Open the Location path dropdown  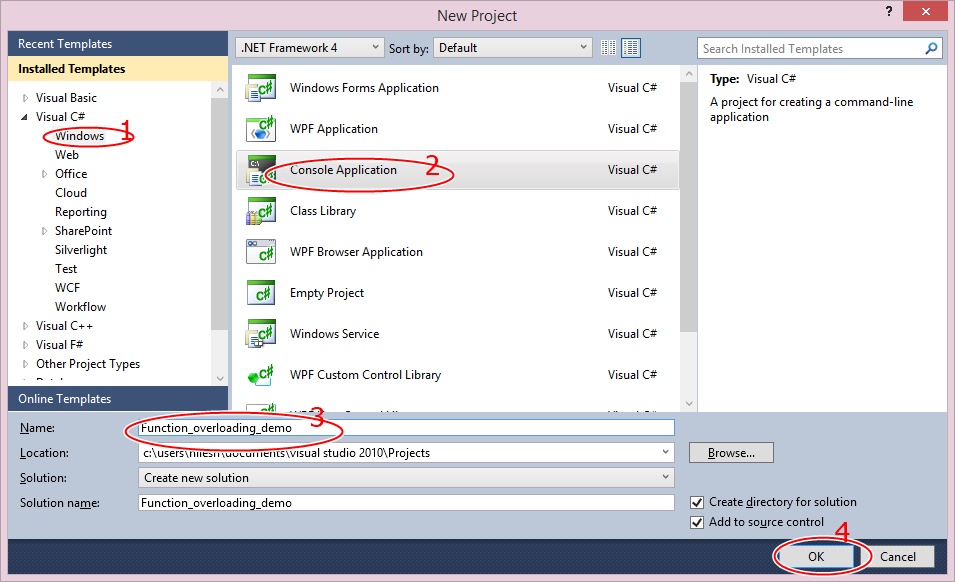(665, 452)
